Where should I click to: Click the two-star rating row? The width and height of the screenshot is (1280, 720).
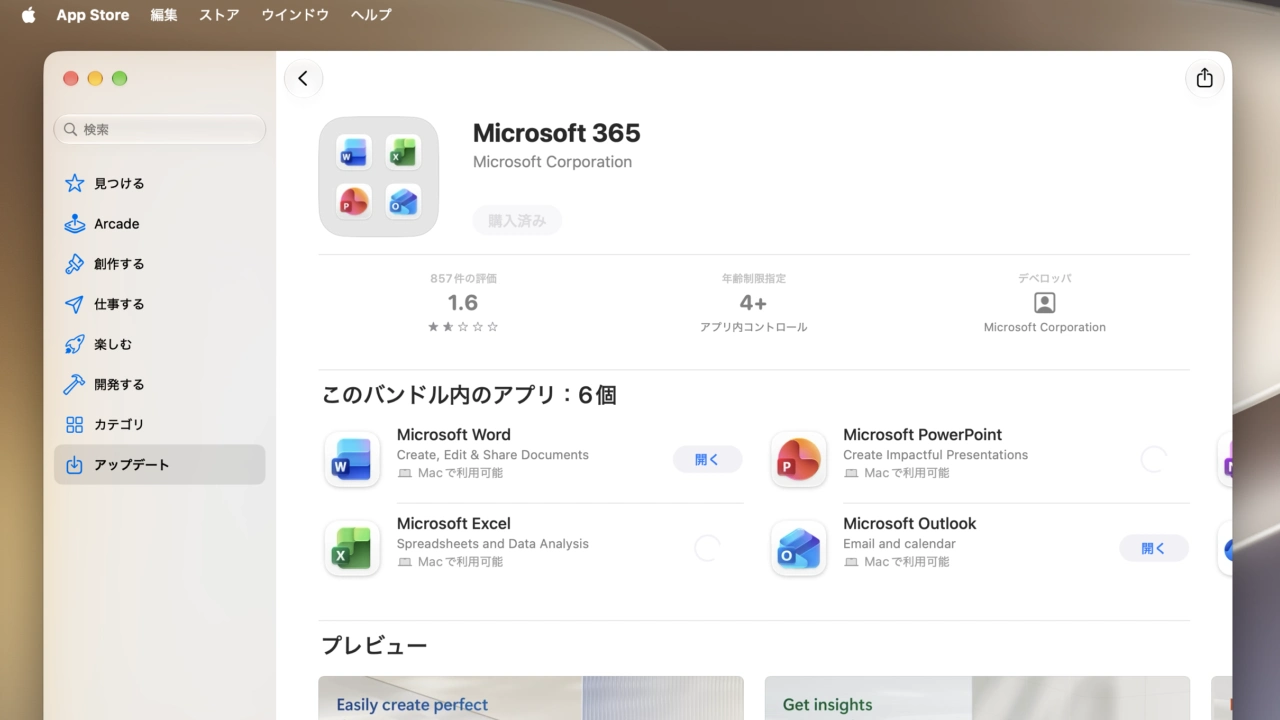tap(463, 327)
